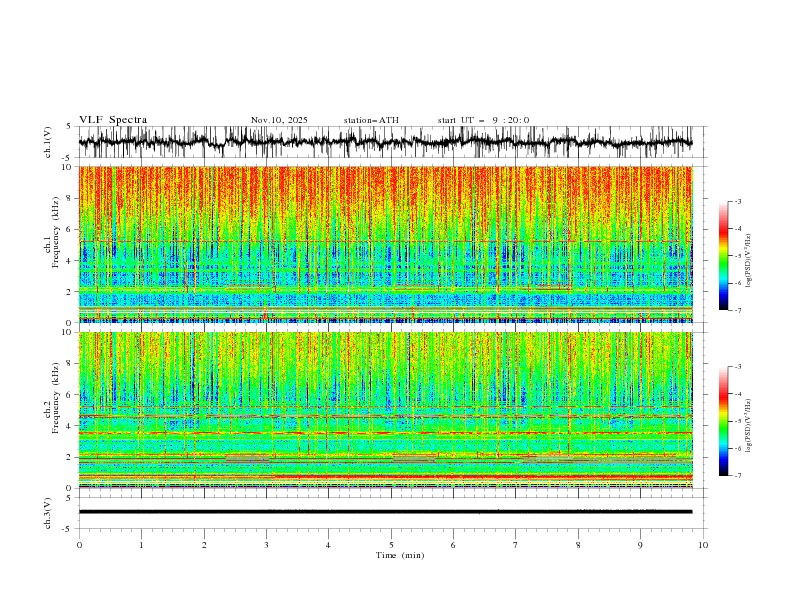Image resolution: width=792 pixels, height=612 pixels.
Task: Click time-axis tick label '5'
Action: (391, 545)
